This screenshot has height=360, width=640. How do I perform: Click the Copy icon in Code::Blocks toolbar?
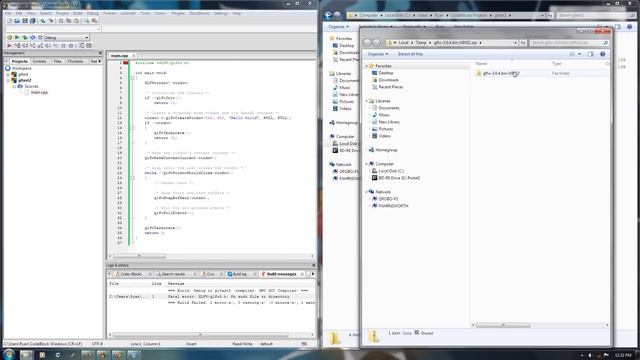pyautogui.click(x=68, y=21)
